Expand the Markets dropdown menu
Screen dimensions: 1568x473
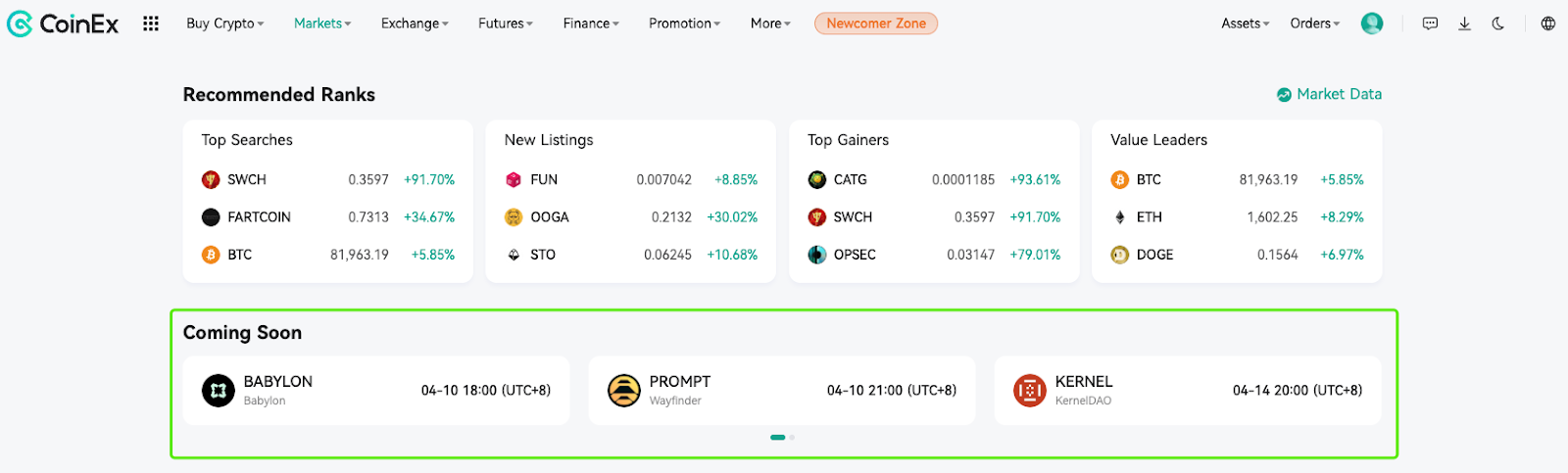pos(322,24)
